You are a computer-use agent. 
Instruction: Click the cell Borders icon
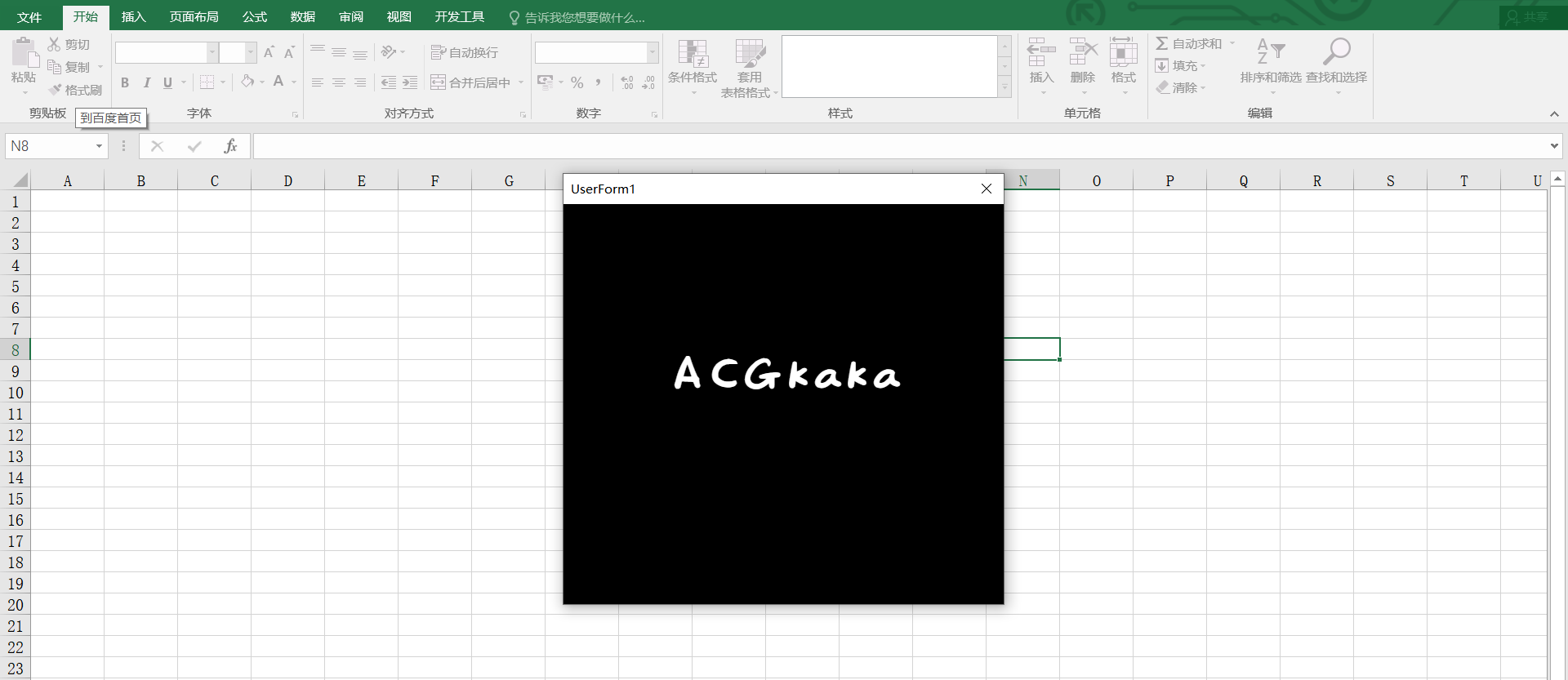(207, 82)
